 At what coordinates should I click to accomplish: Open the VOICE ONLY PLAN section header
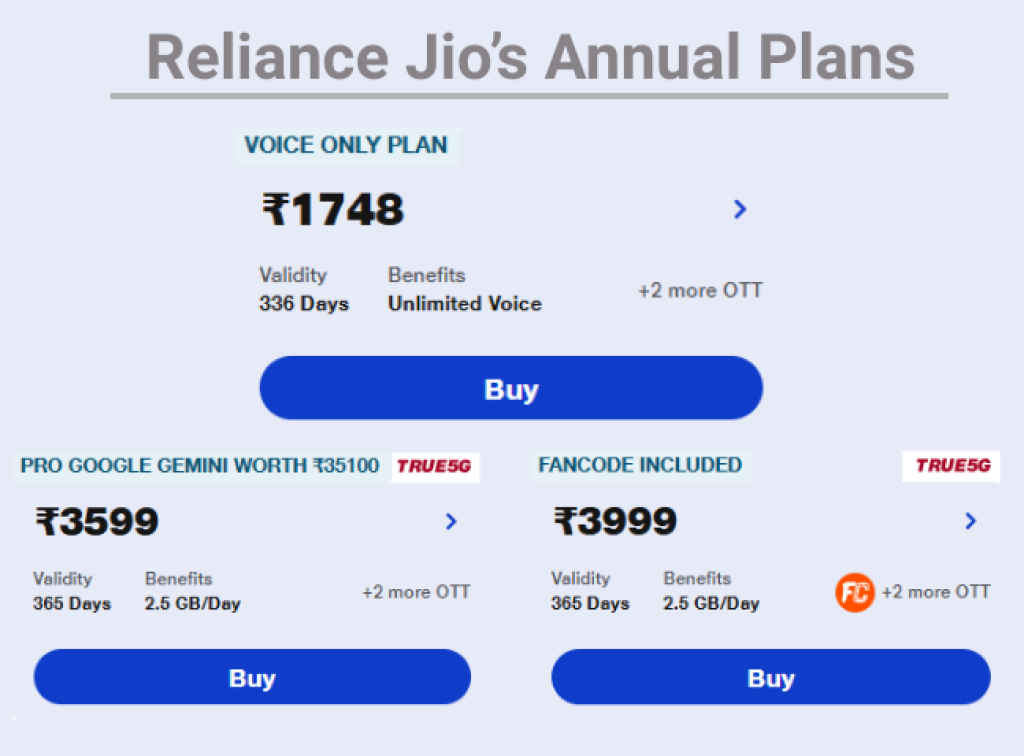tap(346, 145)
